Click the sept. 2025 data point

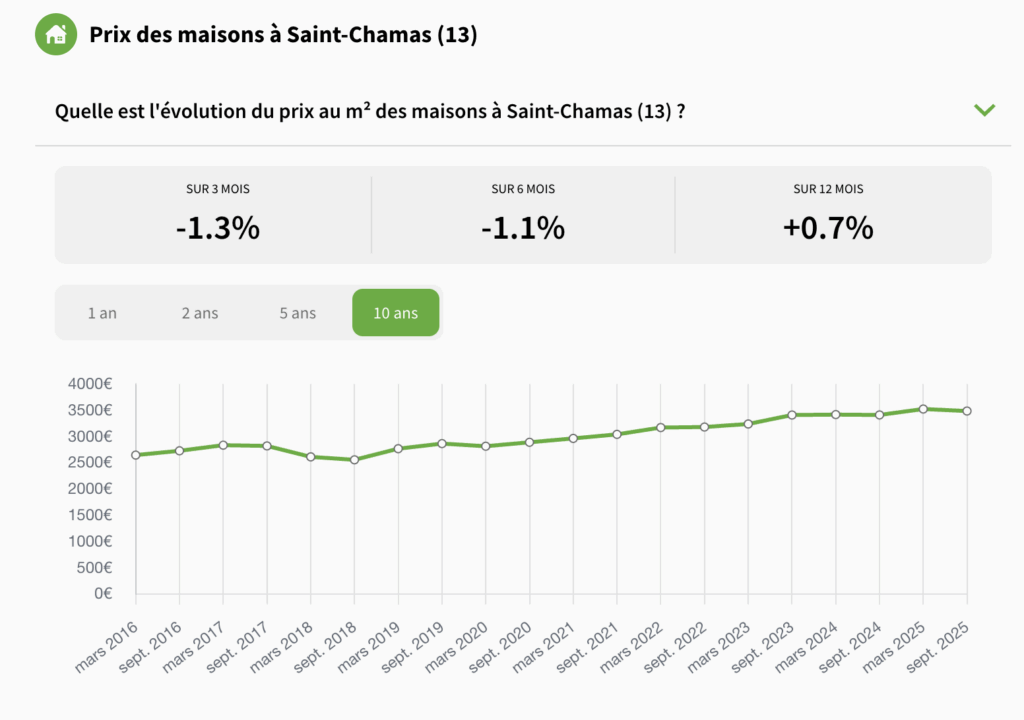point(967,411)
